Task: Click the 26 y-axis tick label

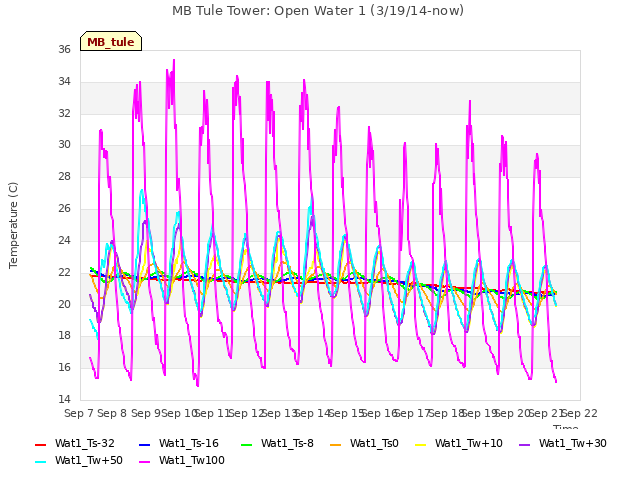Action: point(64,208)
